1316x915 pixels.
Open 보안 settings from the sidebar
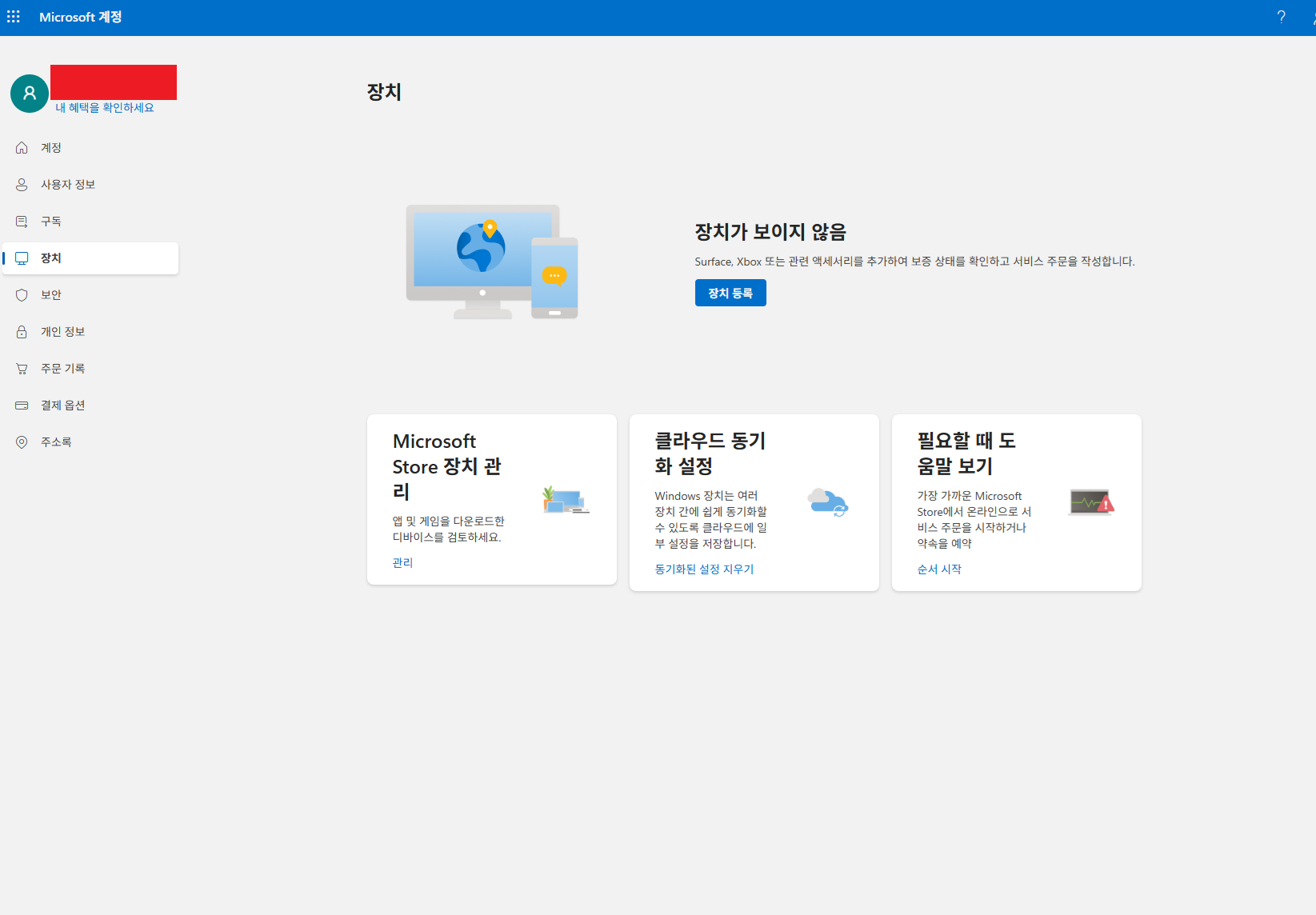click(90, 295)
